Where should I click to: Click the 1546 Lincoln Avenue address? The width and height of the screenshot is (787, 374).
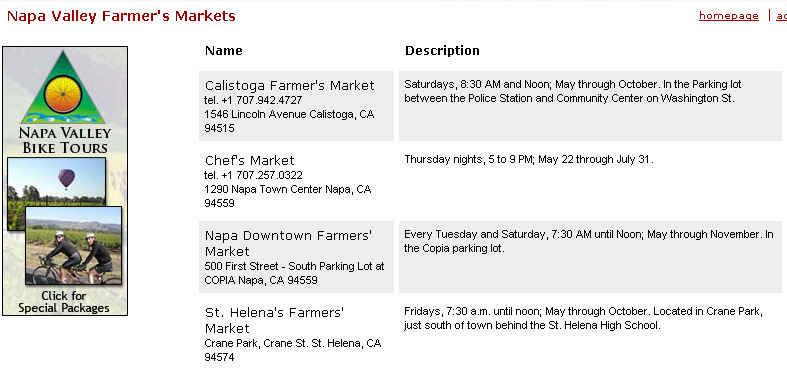coord(289,121)
